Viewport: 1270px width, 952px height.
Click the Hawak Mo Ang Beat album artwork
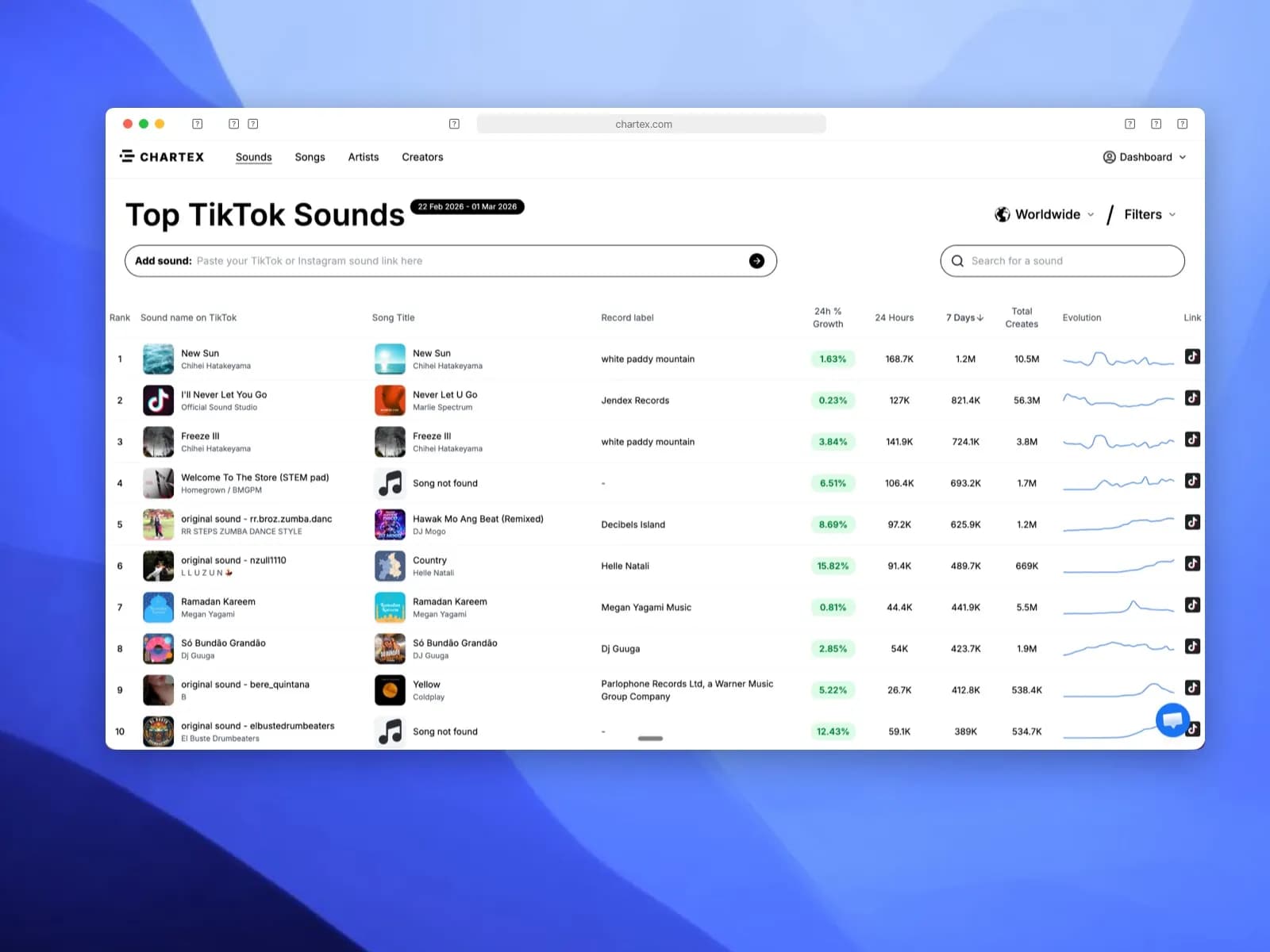(x=390, y=524)
